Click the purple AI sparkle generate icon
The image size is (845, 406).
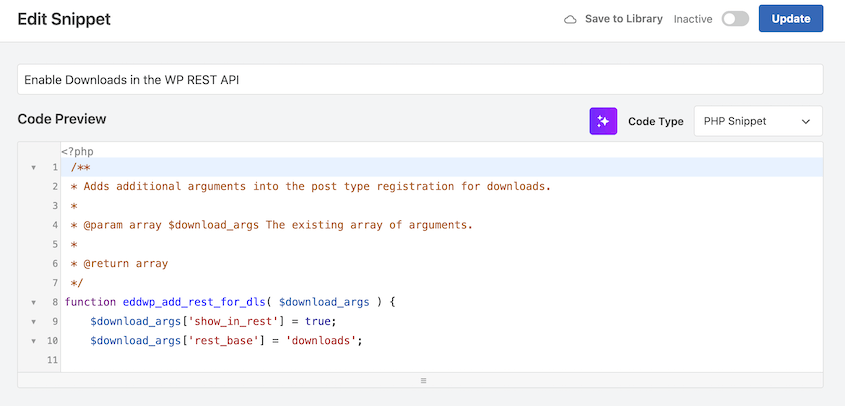point(603,121)
